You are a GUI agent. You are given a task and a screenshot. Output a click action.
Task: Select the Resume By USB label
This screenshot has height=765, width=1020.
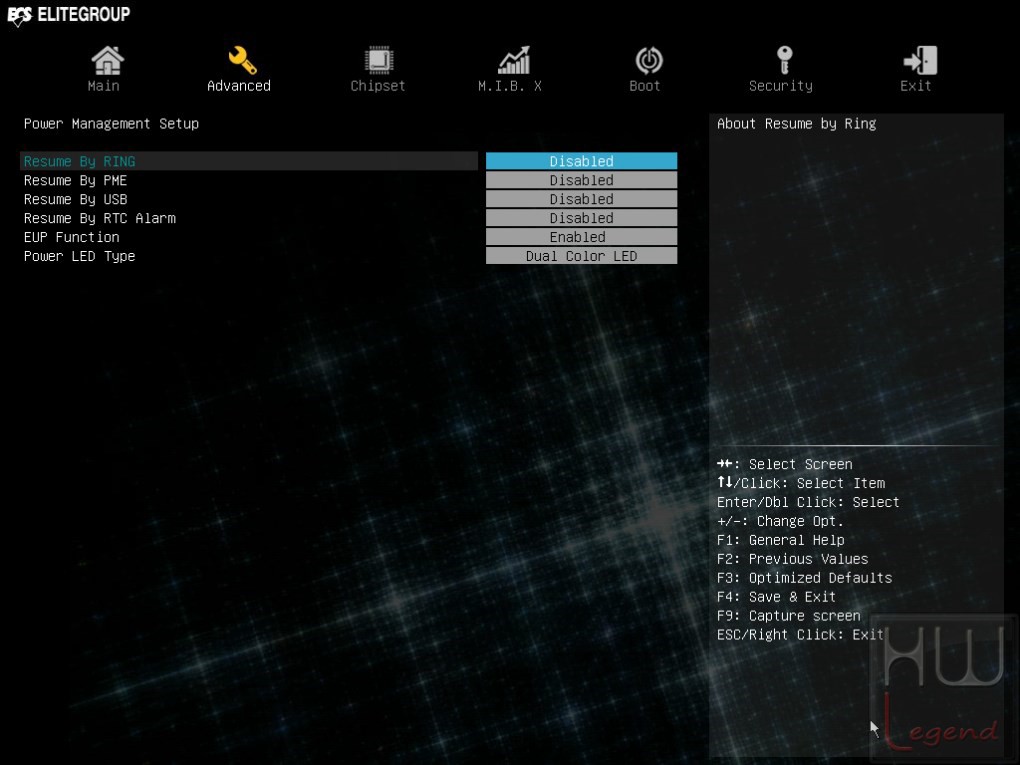click(x=75, y=199)
